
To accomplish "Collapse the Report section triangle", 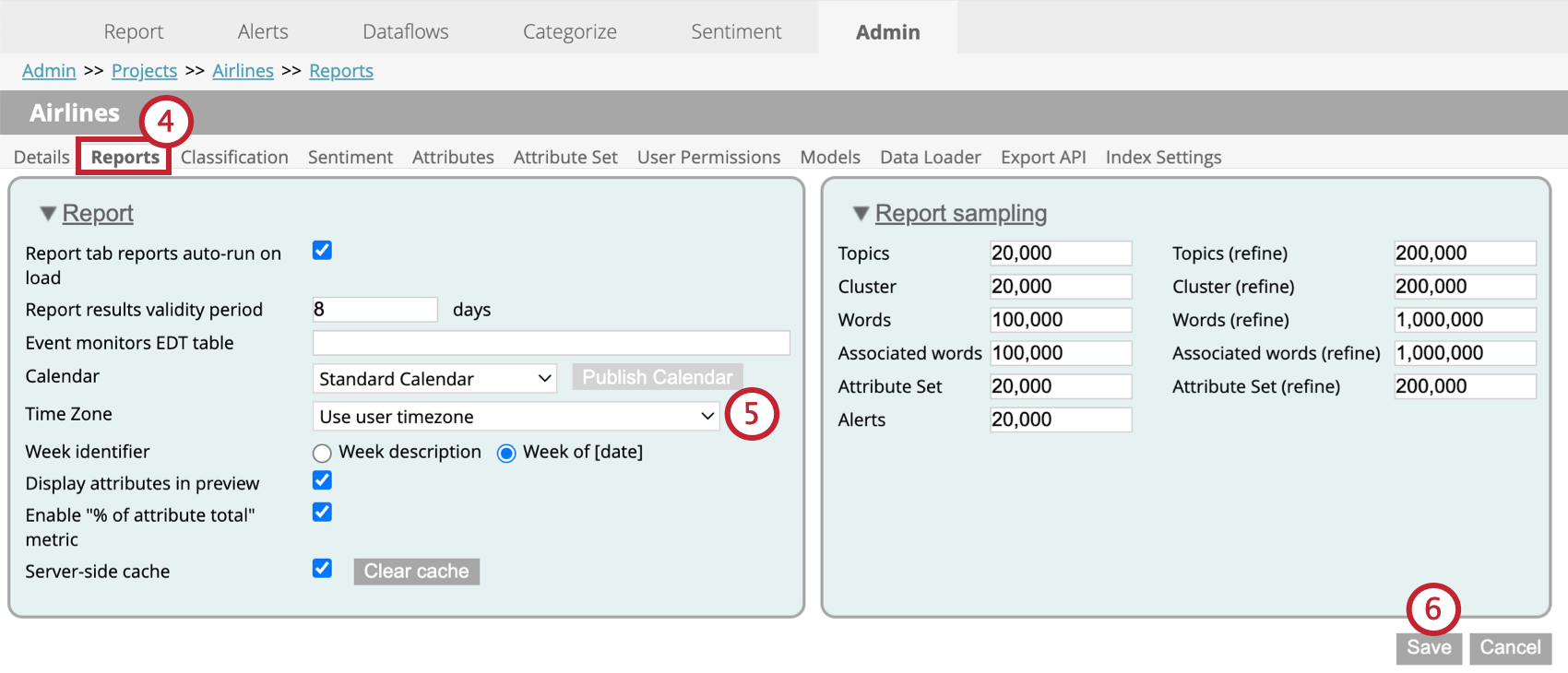I will click(48, 214).
